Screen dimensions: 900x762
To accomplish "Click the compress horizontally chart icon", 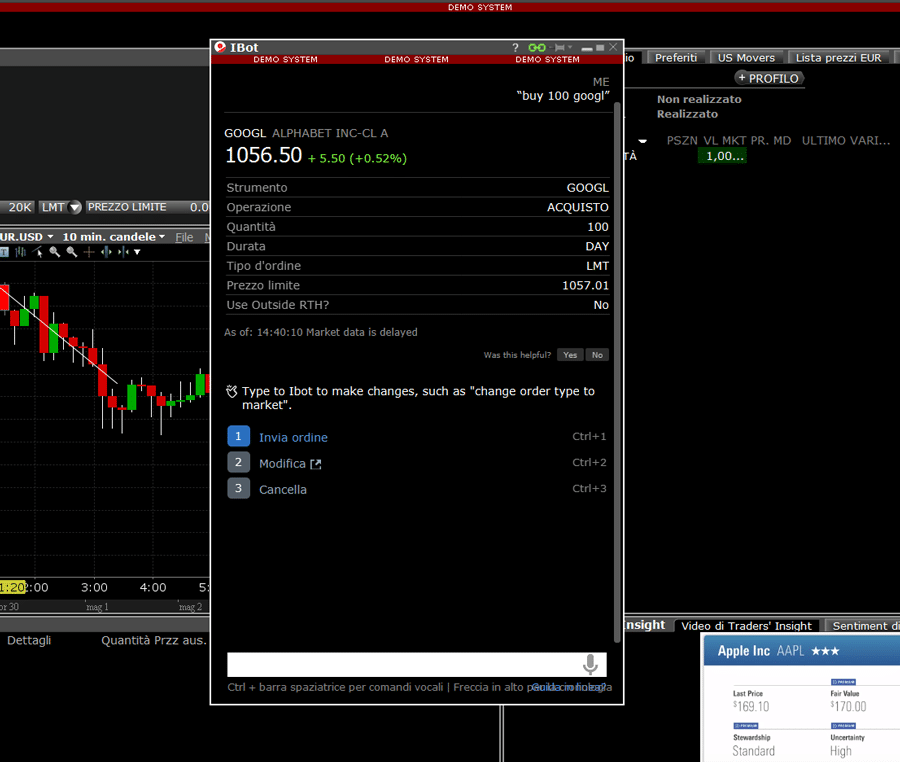I will 123,252.
